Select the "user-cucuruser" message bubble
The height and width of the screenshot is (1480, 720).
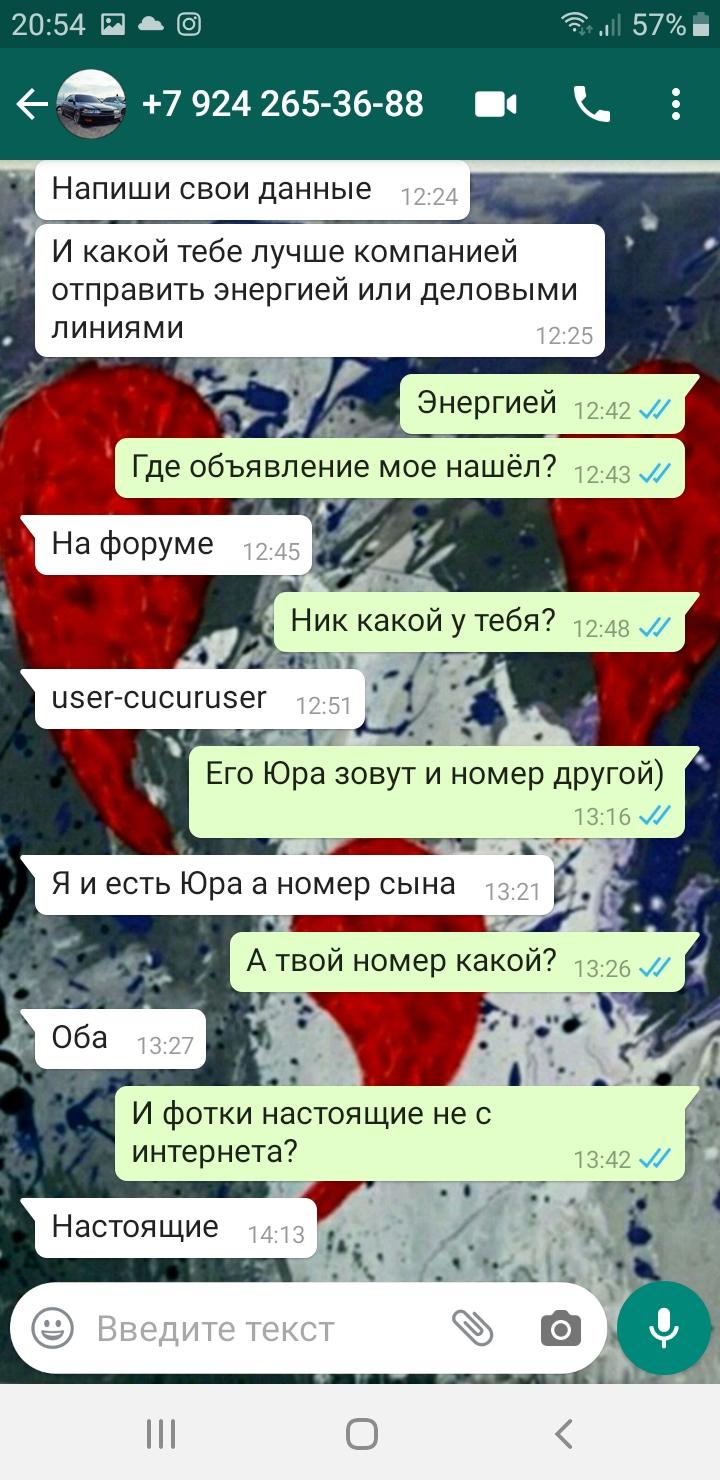click(200, 699)
